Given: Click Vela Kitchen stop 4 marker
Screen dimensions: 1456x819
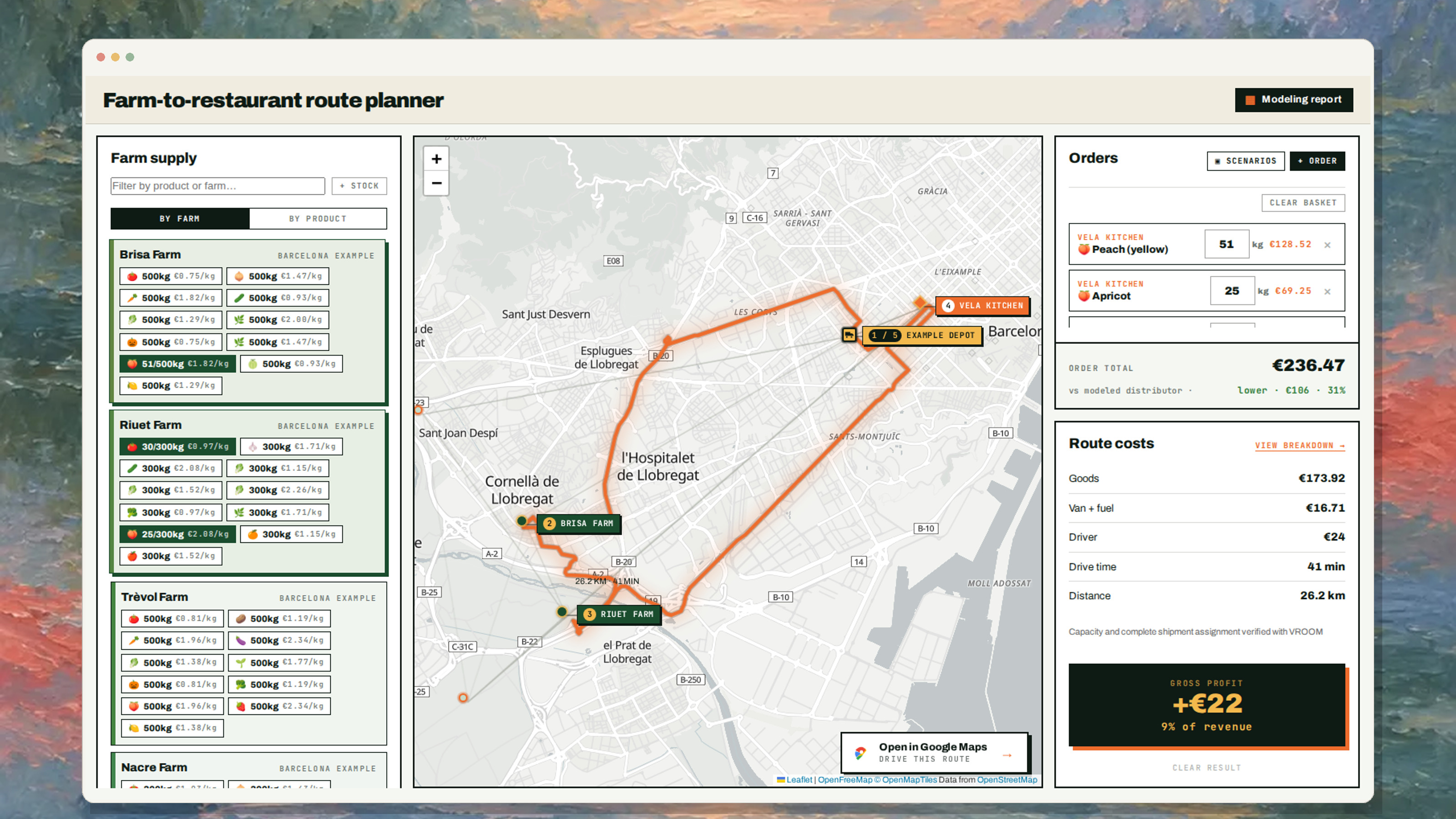Looking at the screenshot, I should point(982,305).
